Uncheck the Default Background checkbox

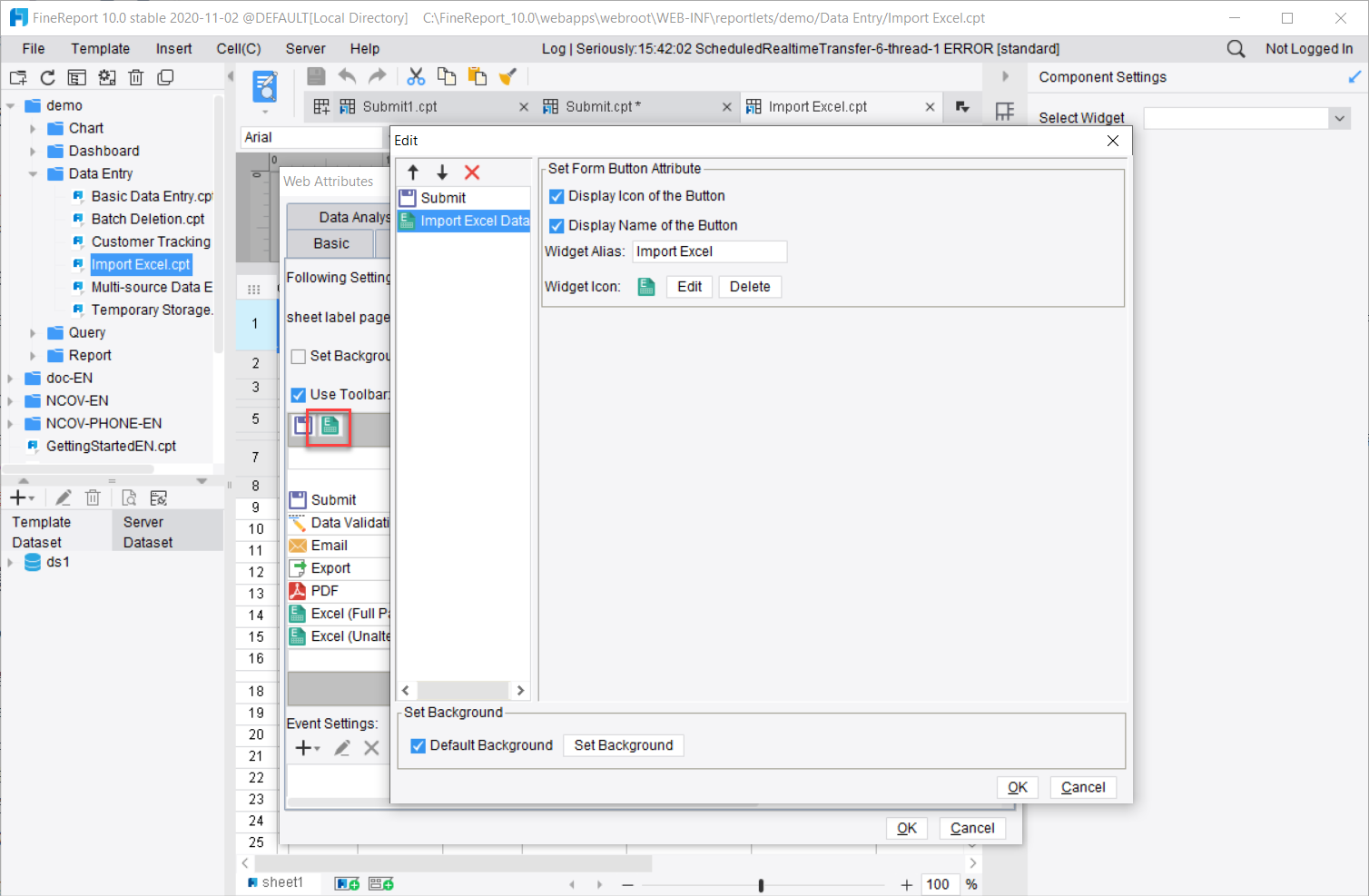[x=418, y=745]
